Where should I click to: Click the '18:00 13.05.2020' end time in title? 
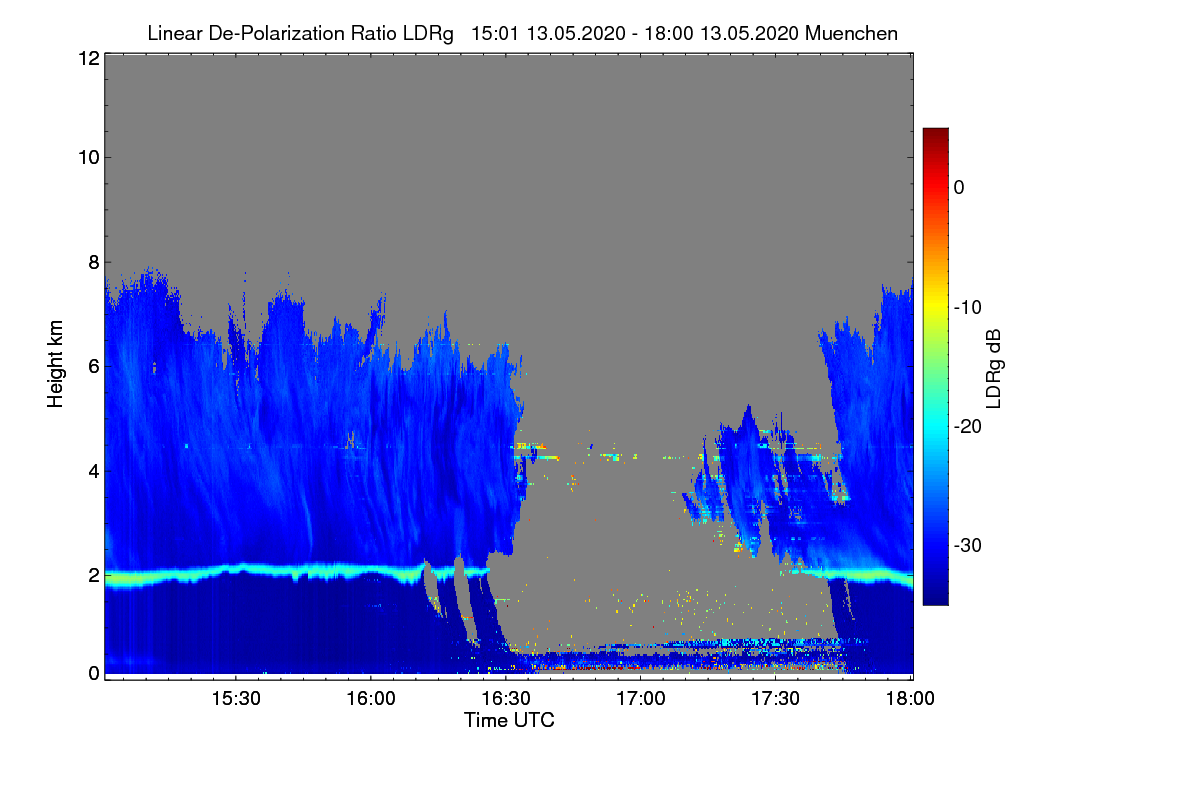pyautogui.click(x=723, y=34)
